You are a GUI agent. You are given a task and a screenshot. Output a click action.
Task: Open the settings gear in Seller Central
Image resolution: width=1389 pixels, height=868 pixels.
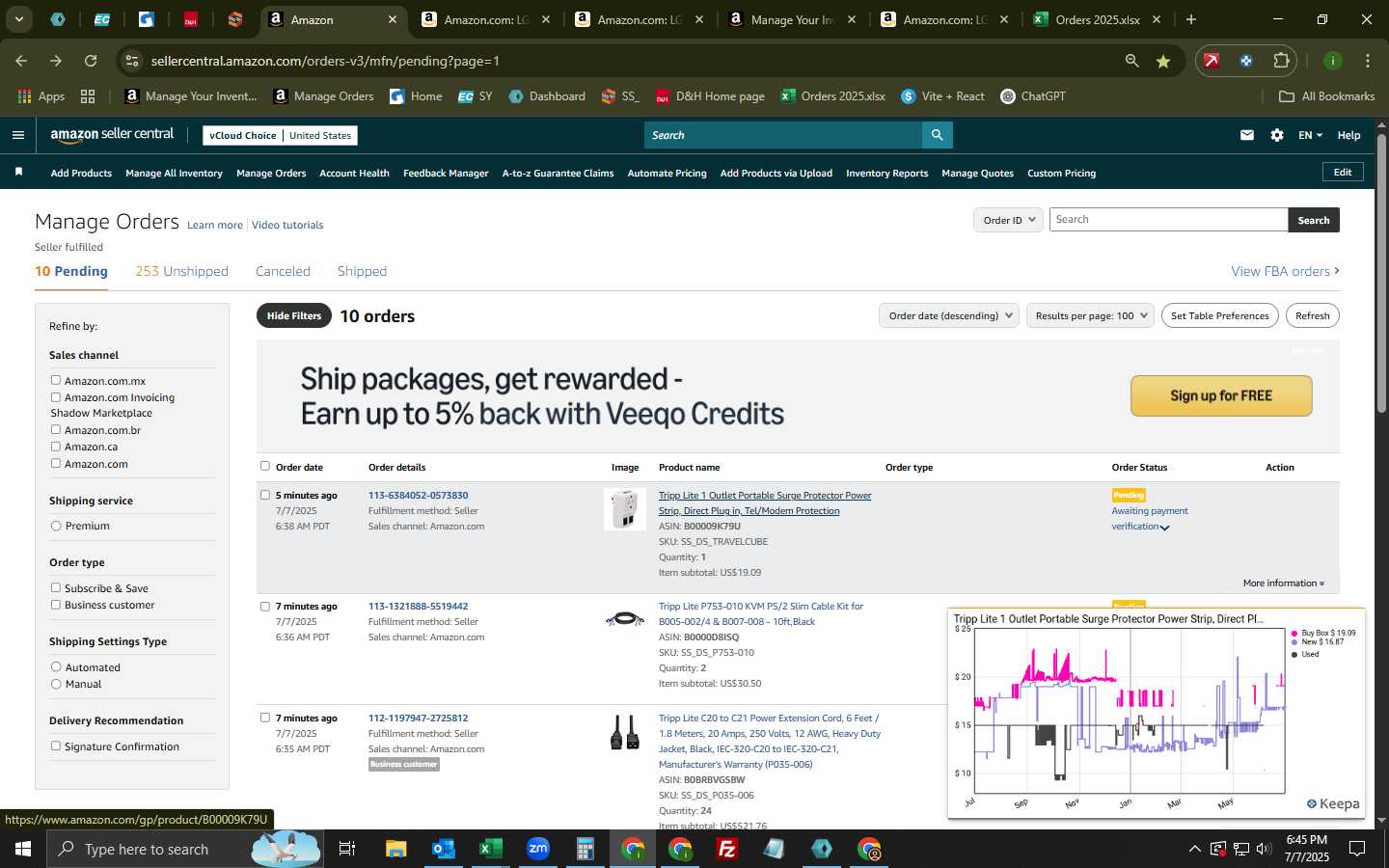(x=1277, y=135)
